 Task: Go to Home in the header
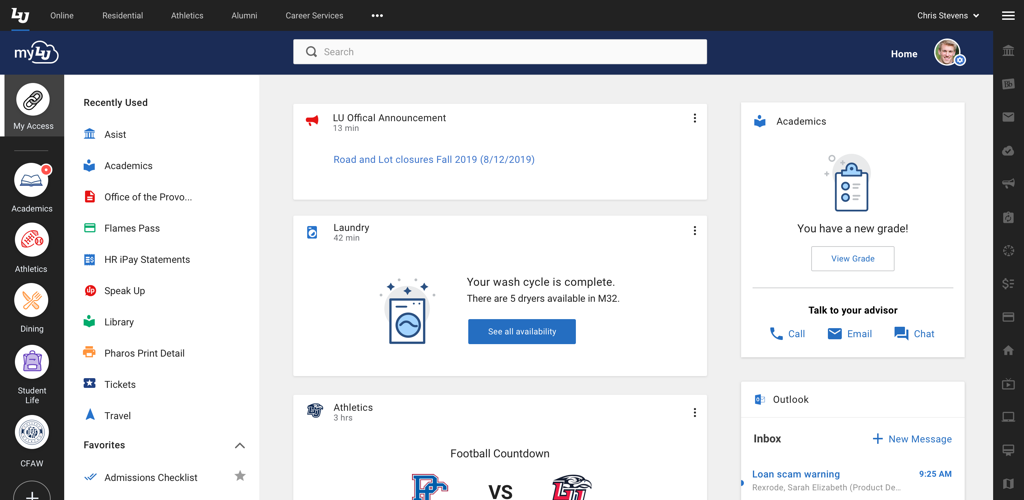click(x=904, y=54)
